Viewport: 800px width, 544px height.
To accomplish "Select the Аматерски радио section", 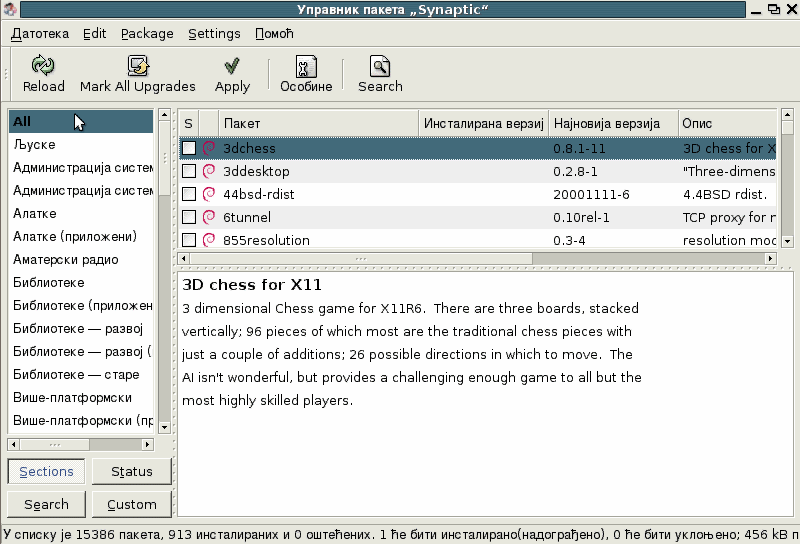I will pyautogui.click(x=81, y=259).
